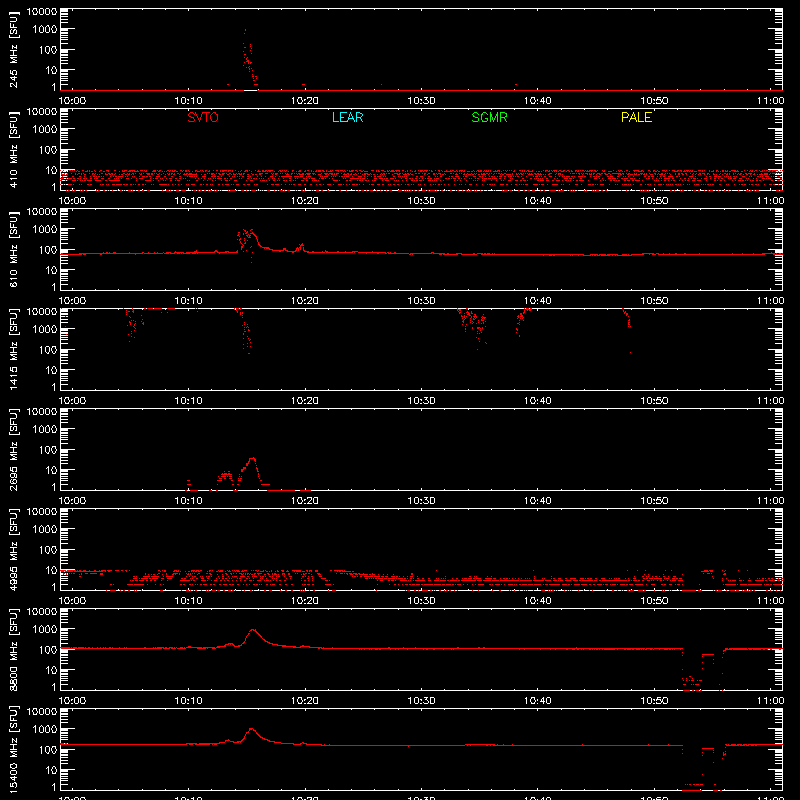Screen dimensions: 800x800
Task: Click the '2695 MHz [SFU]' axis title
Action: click(x=13, y=451)
